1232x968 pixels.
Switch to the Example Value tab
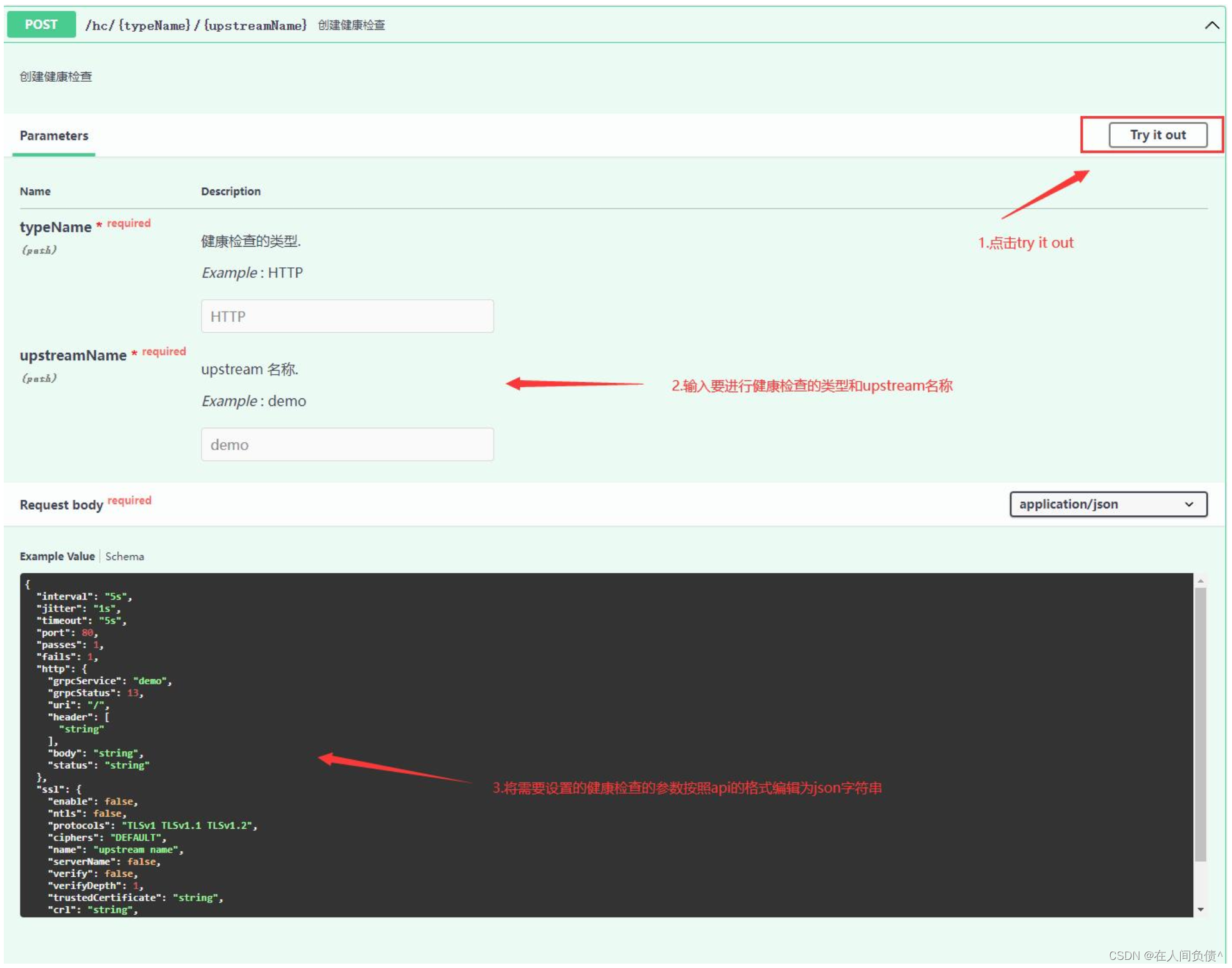57,556
